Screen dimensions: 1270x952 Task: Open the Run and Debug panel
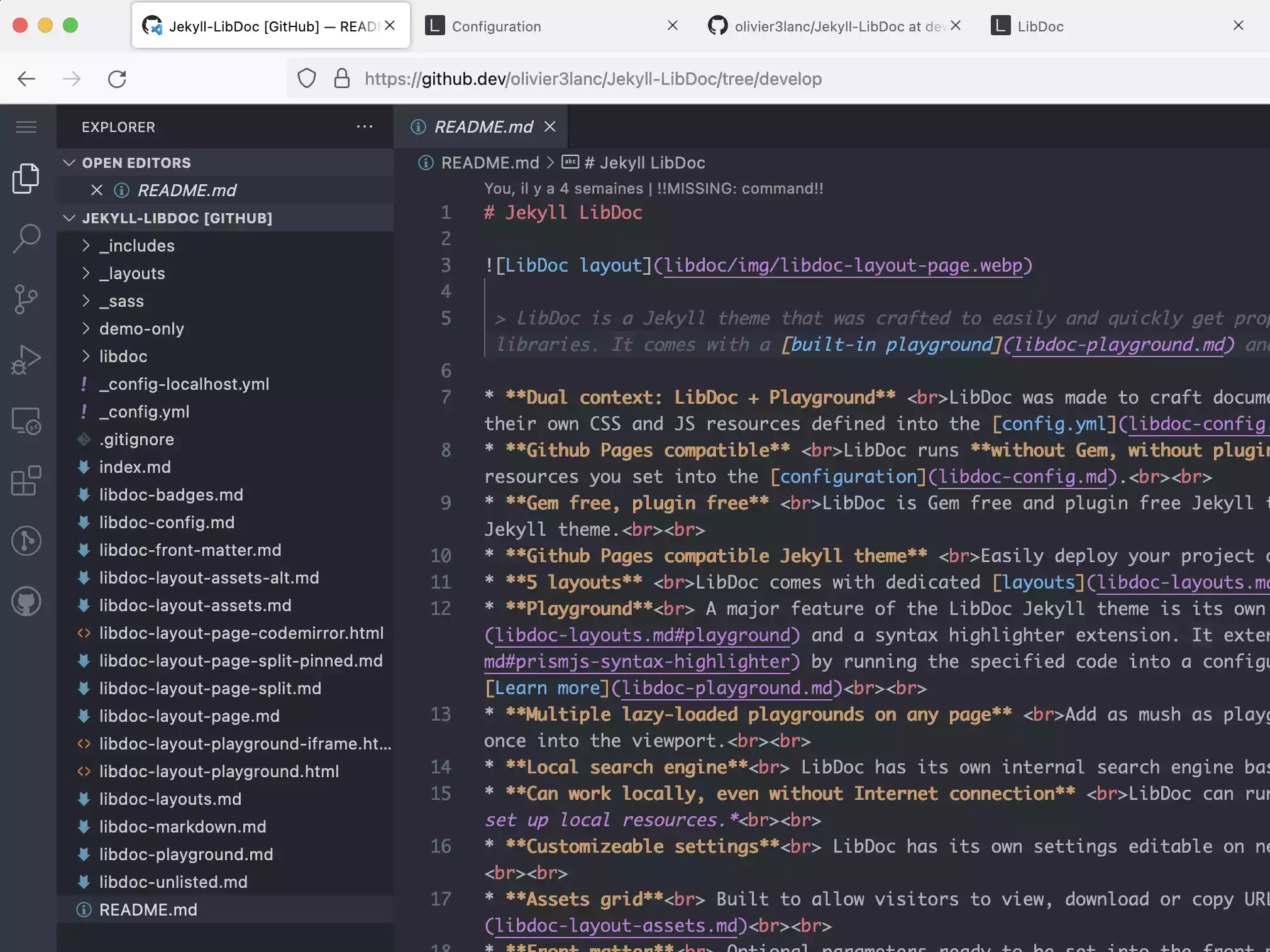click(x=26, y=358)
